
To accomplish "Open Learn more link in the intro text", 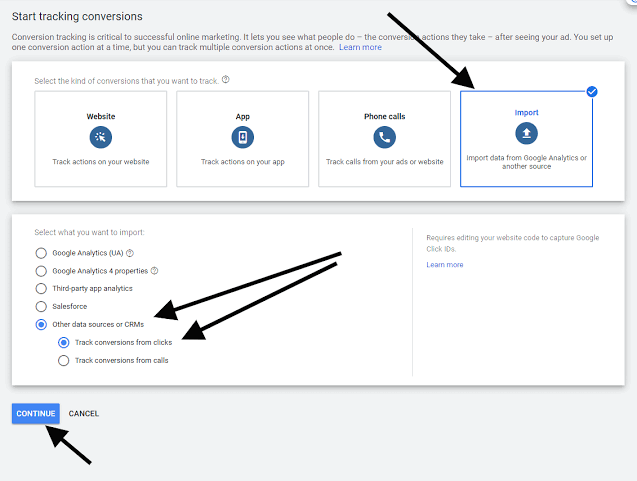I will [x=360, y=47].
